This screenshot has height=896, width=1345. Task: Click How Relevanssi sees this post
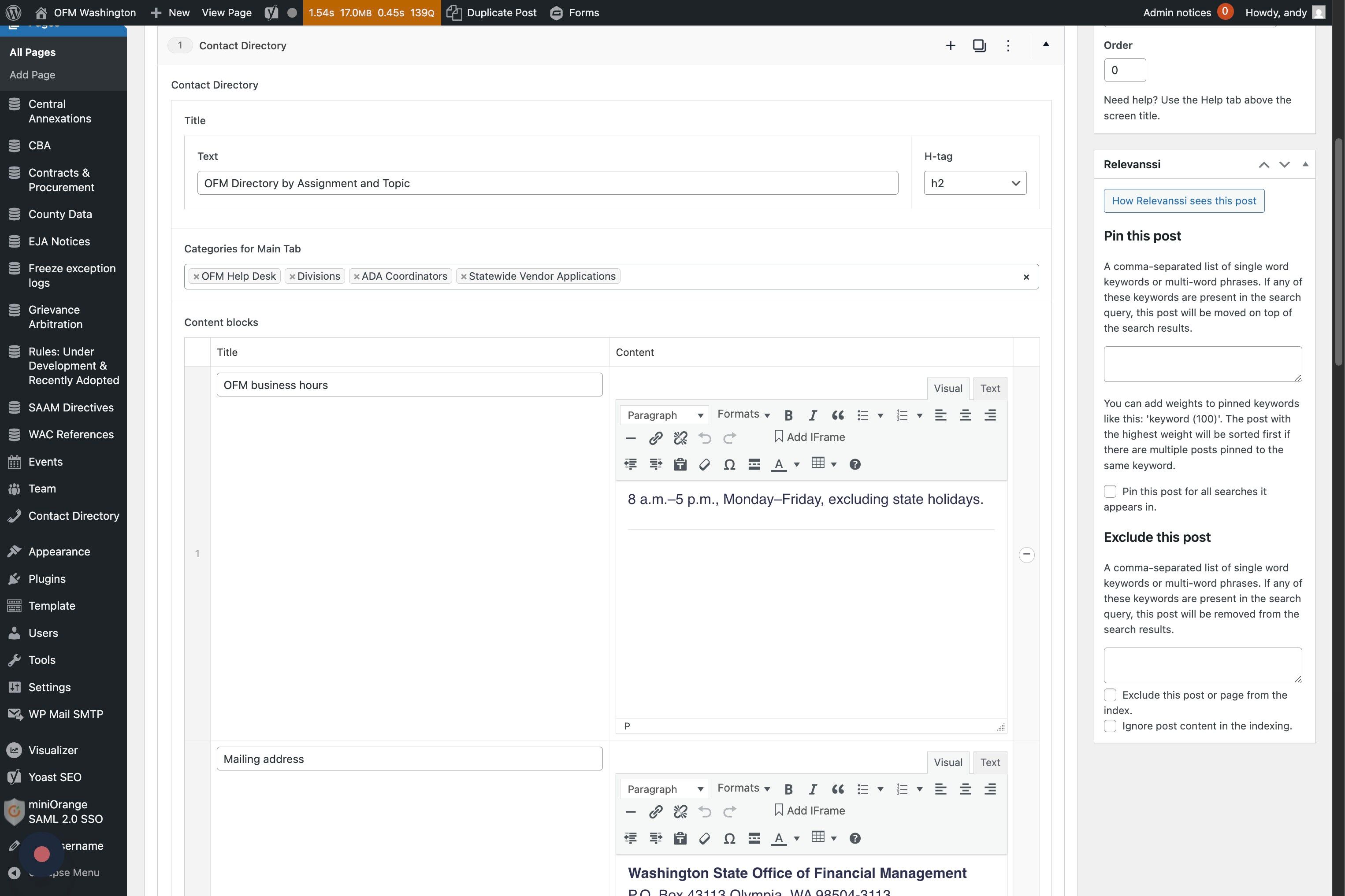(1183, 201)
